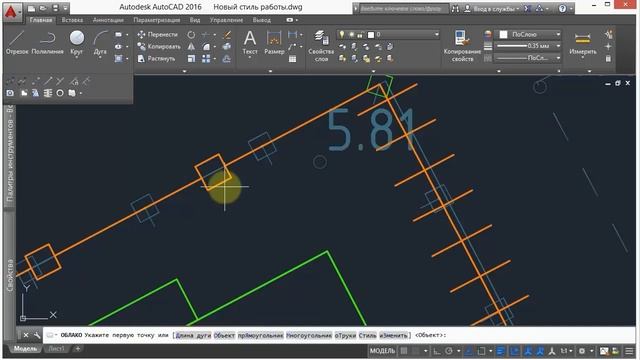Open the Вывод ribbon tab
The width and height of the screenshot is (640, 360).
click(x=262, y=20)
